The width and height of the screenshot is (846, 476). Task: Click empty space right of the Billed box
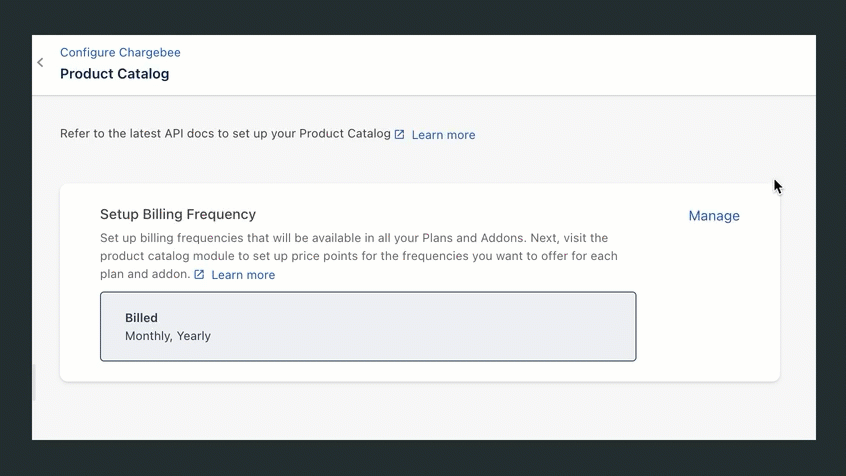point(705,327)
